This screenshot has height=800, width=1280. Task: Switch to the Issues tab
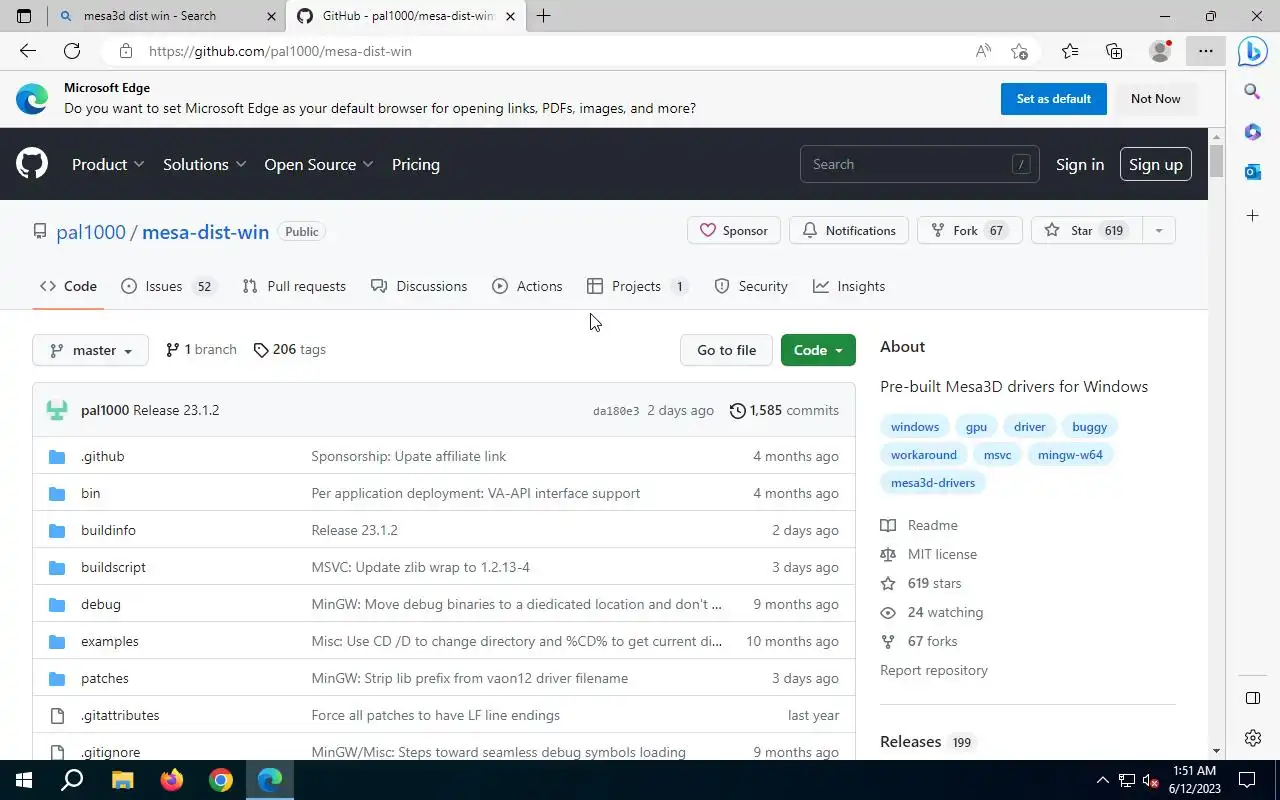167,286
